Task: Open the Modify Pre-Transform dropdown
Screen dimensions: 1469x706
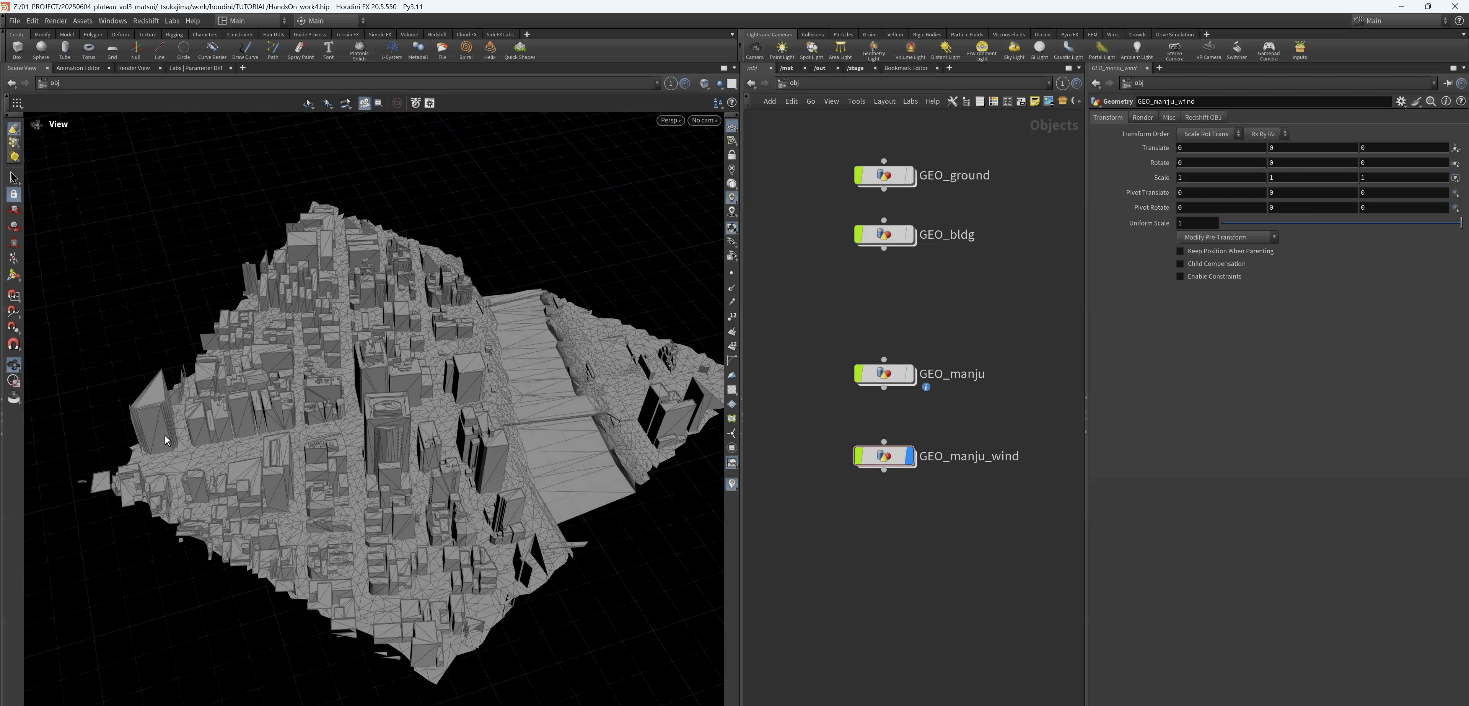Action: 1227,237
